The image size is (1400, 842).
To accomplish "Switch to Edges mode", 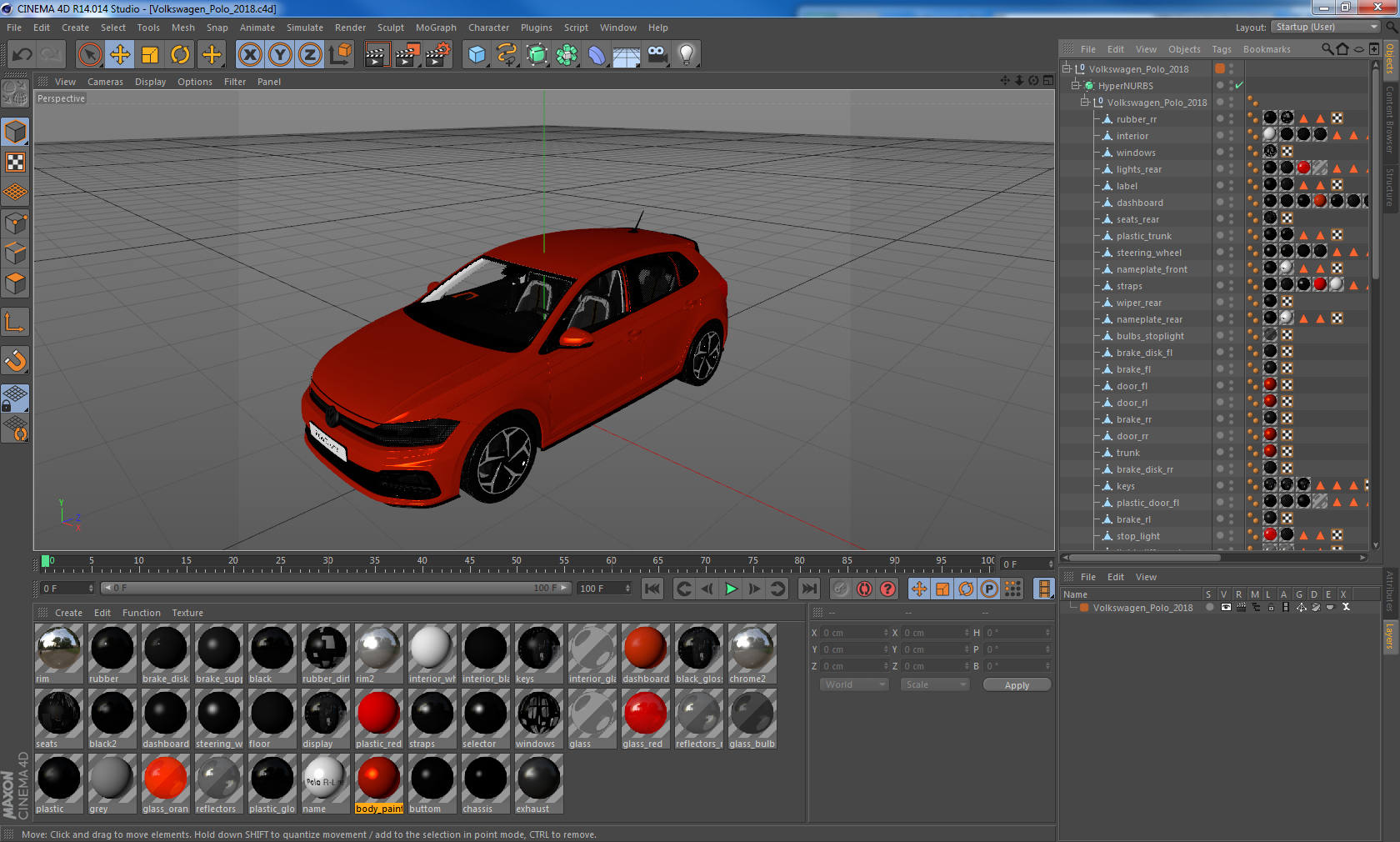I will (x=15, y=253).
